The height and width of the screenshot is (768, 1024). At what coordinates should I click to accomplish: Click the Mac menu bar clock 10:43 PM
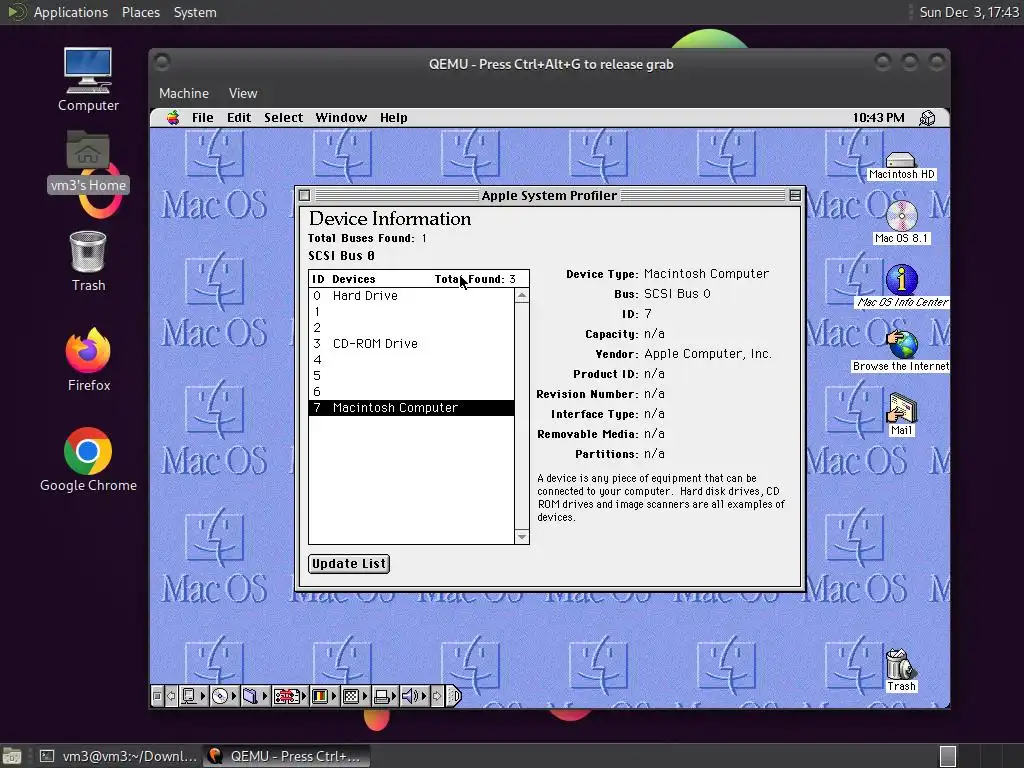click(878, 118)
